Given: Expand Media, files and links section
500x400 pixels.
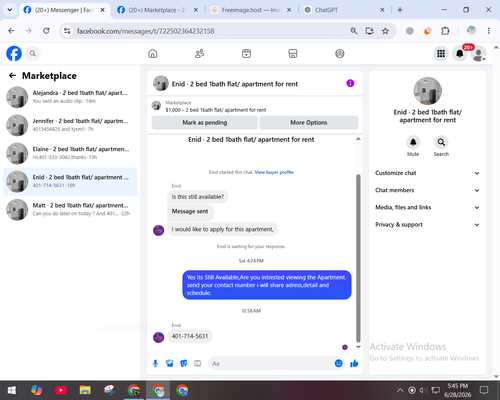Looking at the screenshot, I should (x=428, y=207).
